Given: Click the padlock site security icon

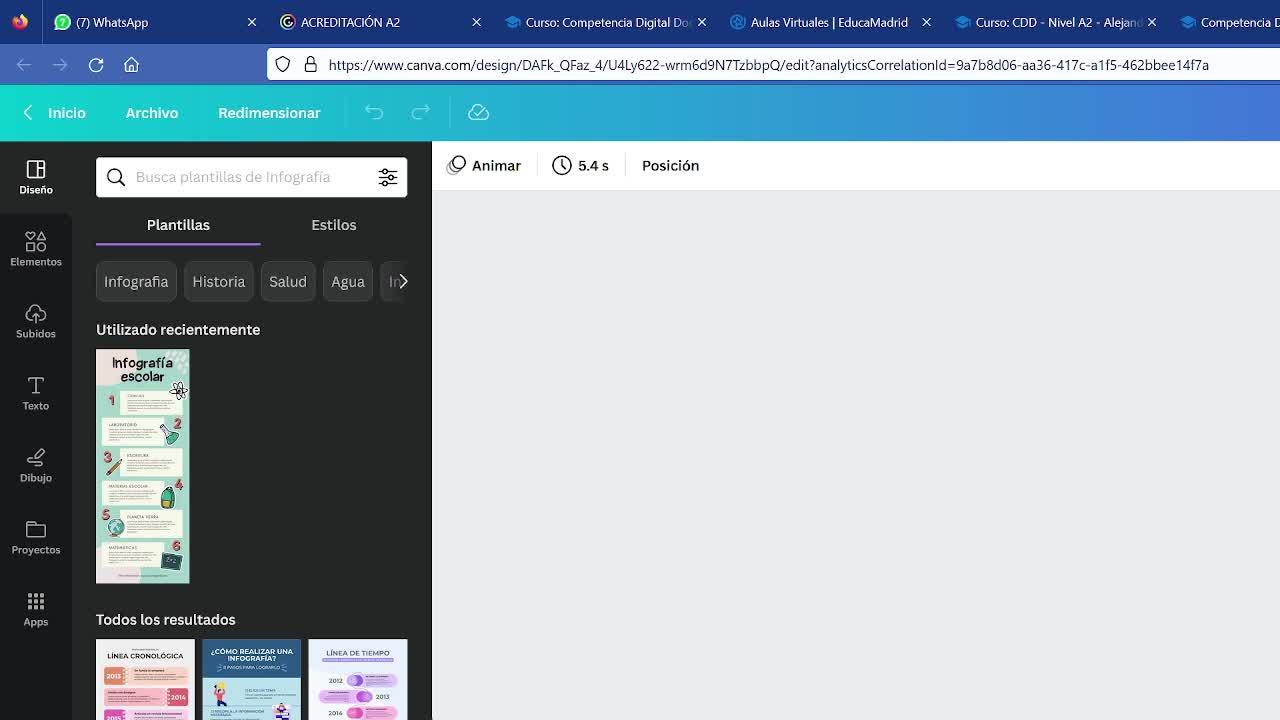Looking at the screenshot, I should click(310, 65).
